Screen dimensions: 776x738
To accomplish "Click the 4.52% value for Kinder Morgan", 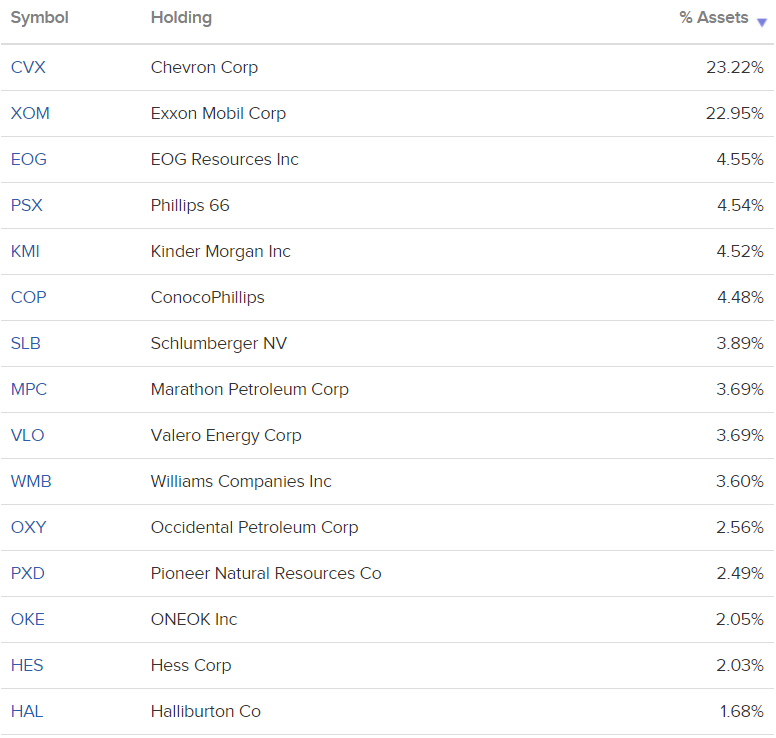I will [x=740, y=251].
